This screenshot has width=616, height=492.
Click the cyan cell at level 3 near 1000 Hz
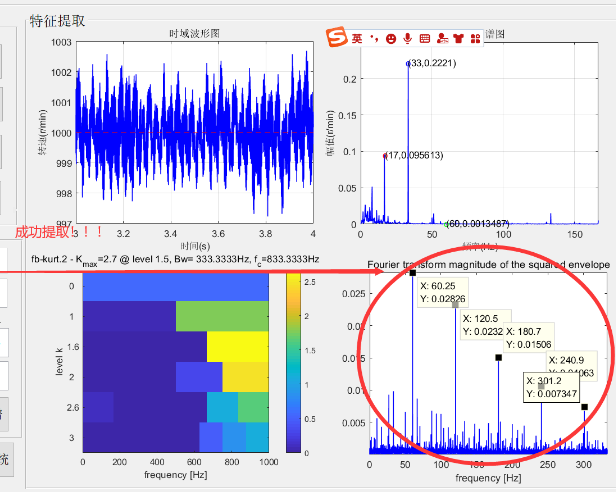[257, 437]
